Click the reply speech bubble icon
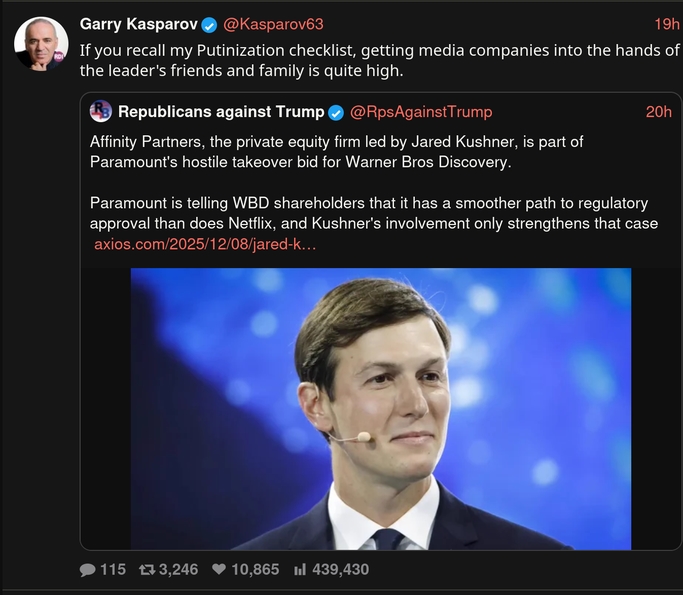The height and width of the screenshot is (595, 683). 88,569
